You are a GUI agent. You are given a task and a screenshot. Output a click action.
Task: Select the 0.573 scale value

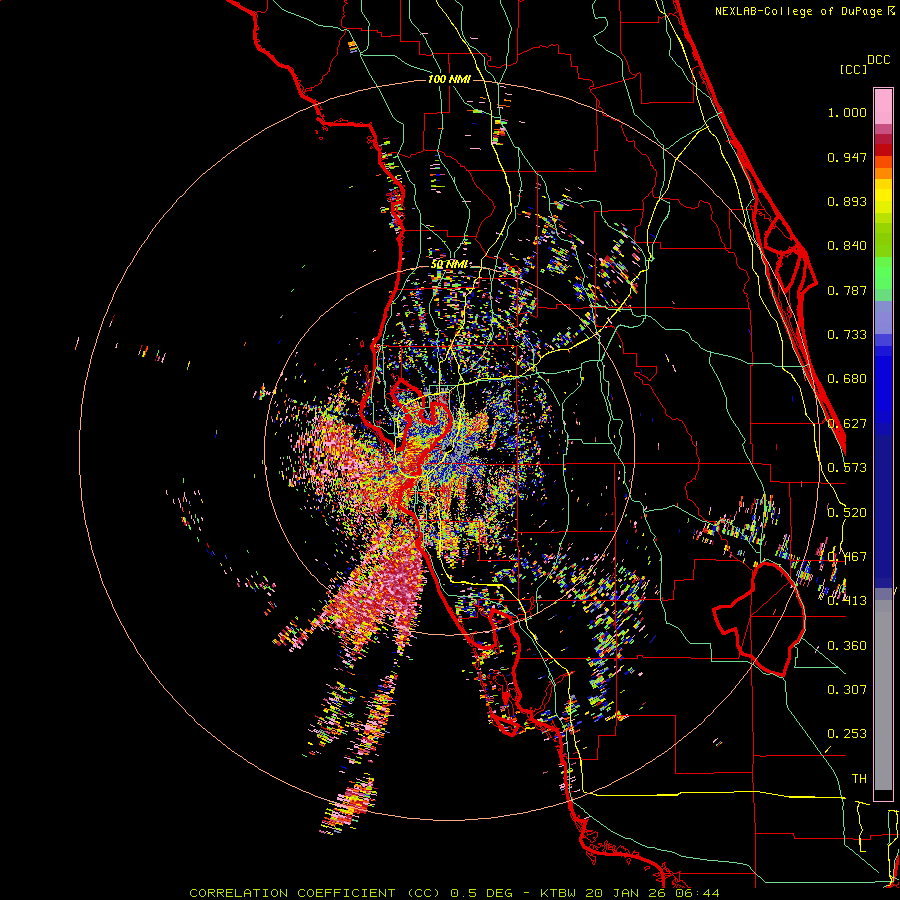tap(847, 468)
